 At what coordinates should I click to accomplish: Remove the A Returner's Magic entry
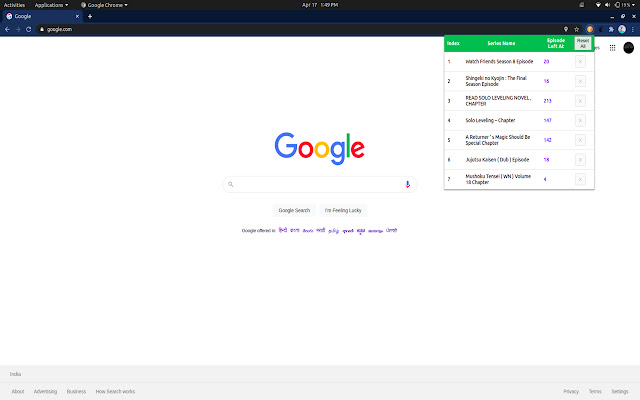coord(580,140)
